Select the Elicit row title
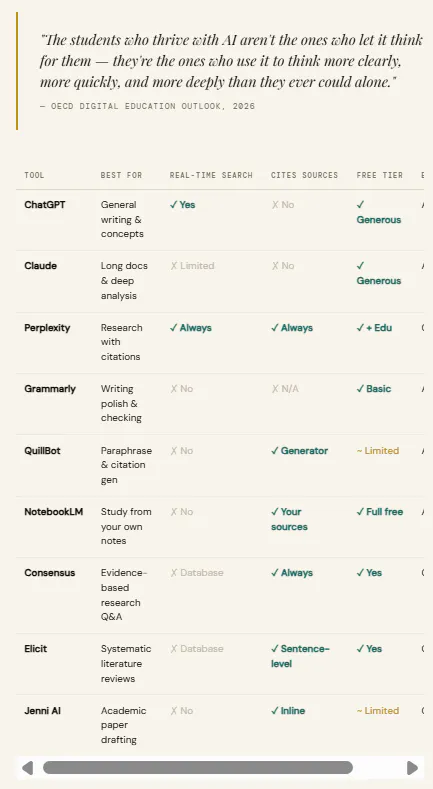 coord(35,649)
